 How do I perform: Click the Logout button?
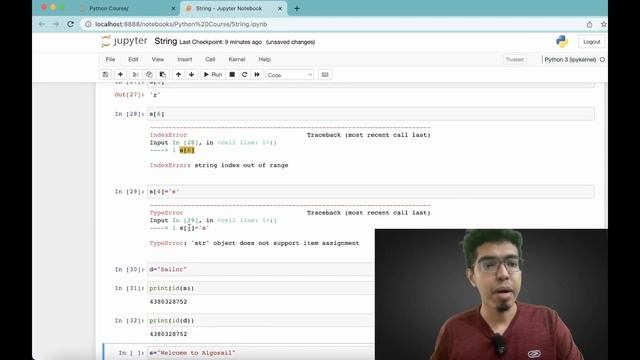591,42
